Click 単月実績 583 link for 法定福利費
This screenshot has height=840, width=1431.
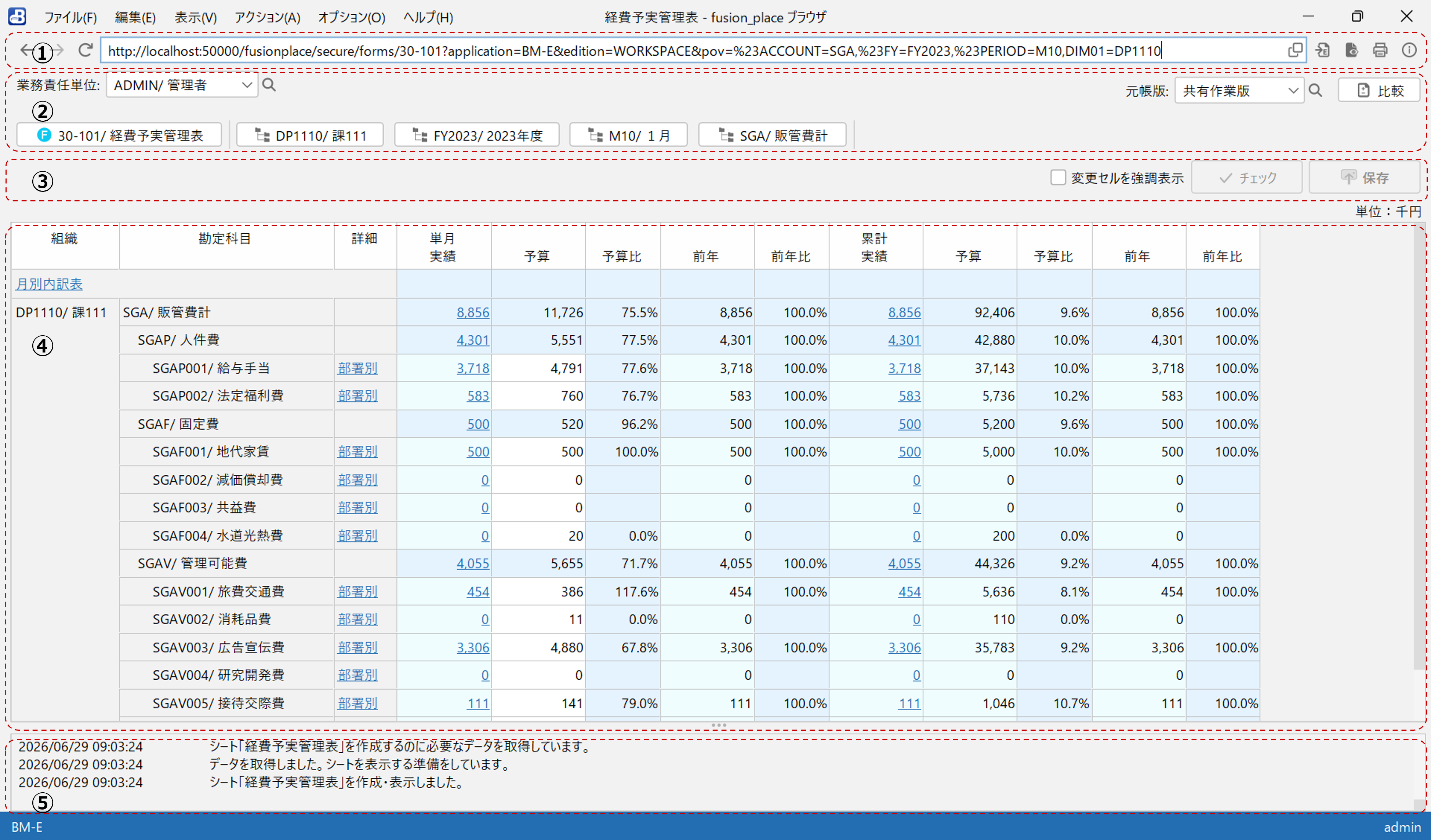[x=477, y=395]
